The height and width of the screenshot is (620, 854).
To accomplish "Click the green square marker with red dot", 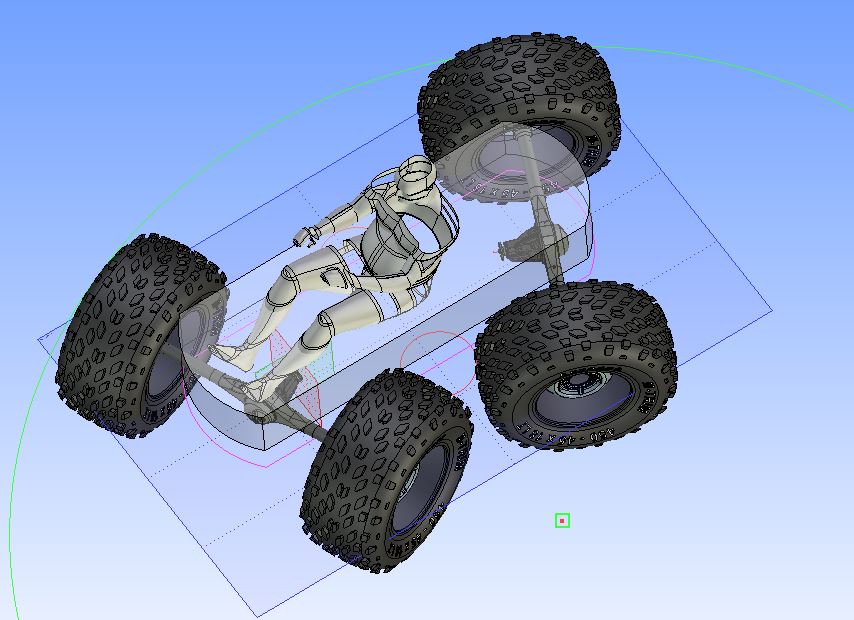I will [562, 520].
